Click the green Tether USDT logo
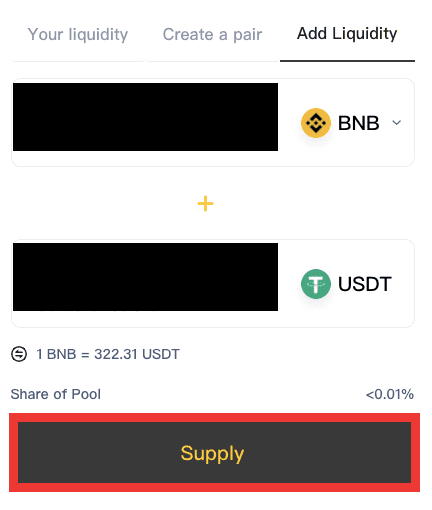Image resolution: width=432 pixels, height=510 pixels. point(316,284)
